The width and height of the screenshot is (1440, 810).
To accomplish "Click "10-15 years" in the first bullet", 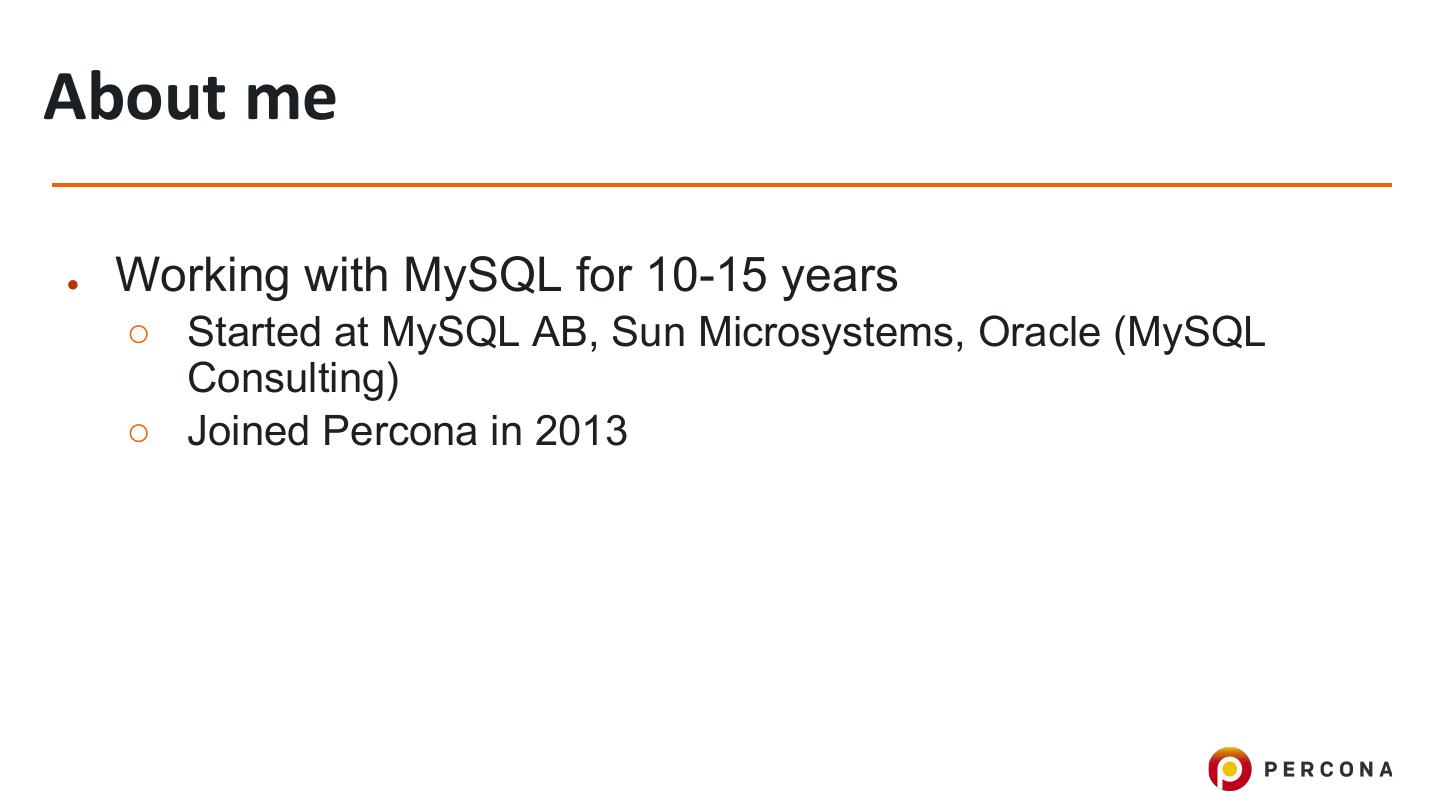I will [x=772, y=275].
